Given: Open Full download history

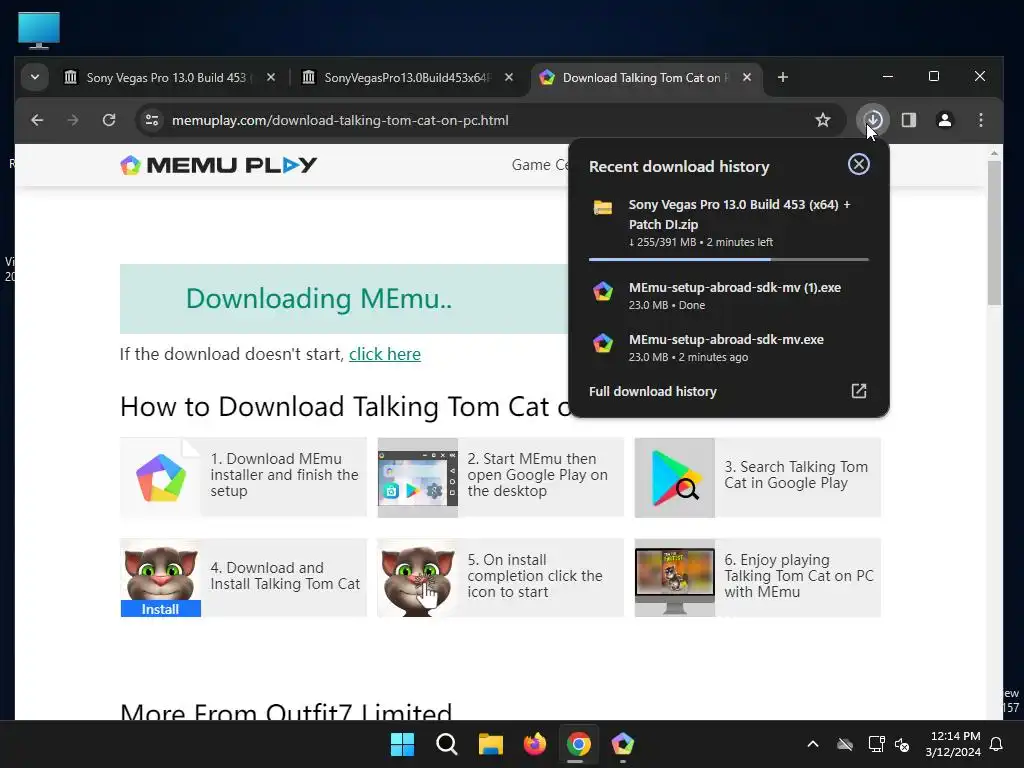Looking at the screenshot, I should click(x=653, y=391).
